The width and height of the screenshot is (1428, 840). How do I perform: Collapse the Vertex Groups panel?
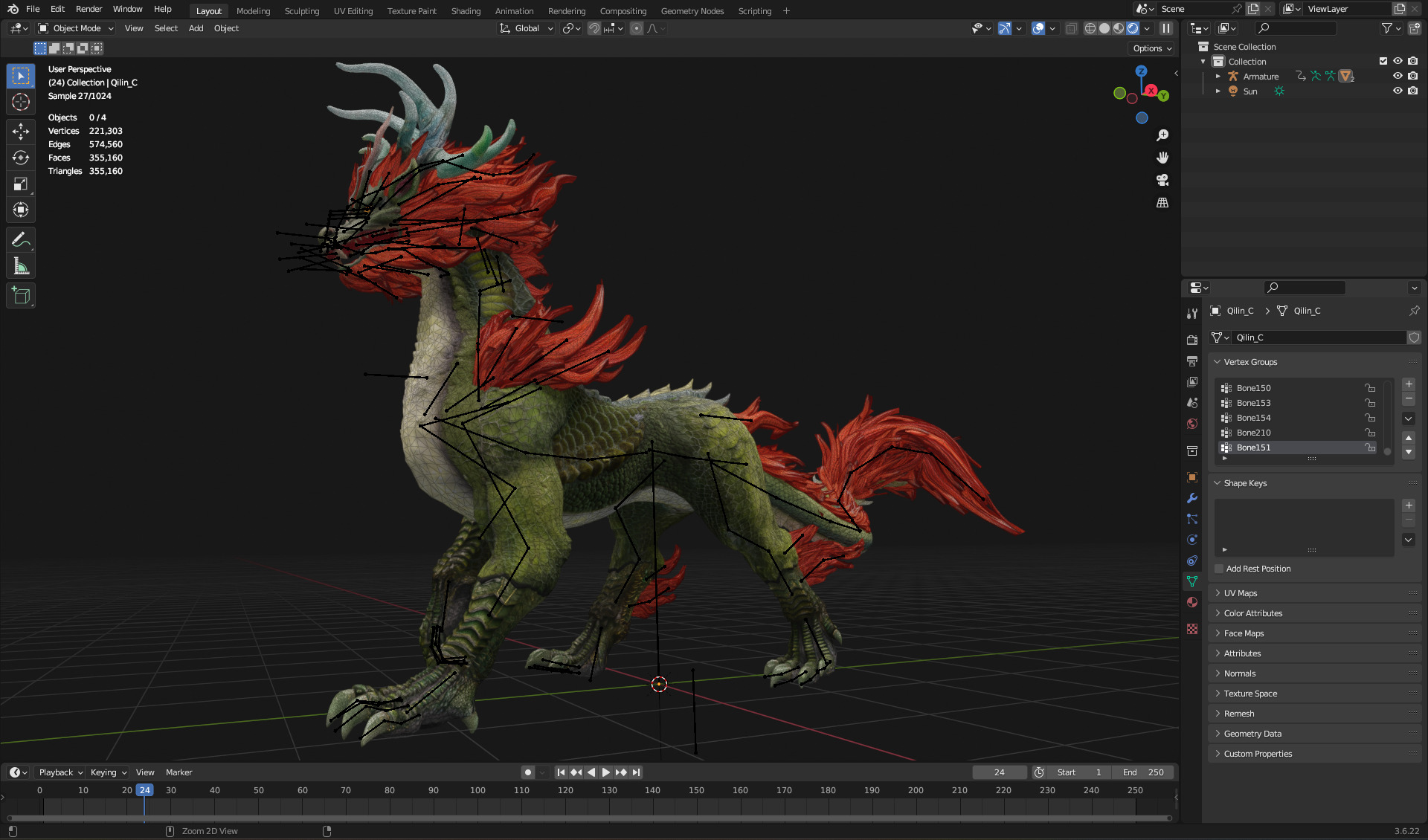[x=1250, y=362]
